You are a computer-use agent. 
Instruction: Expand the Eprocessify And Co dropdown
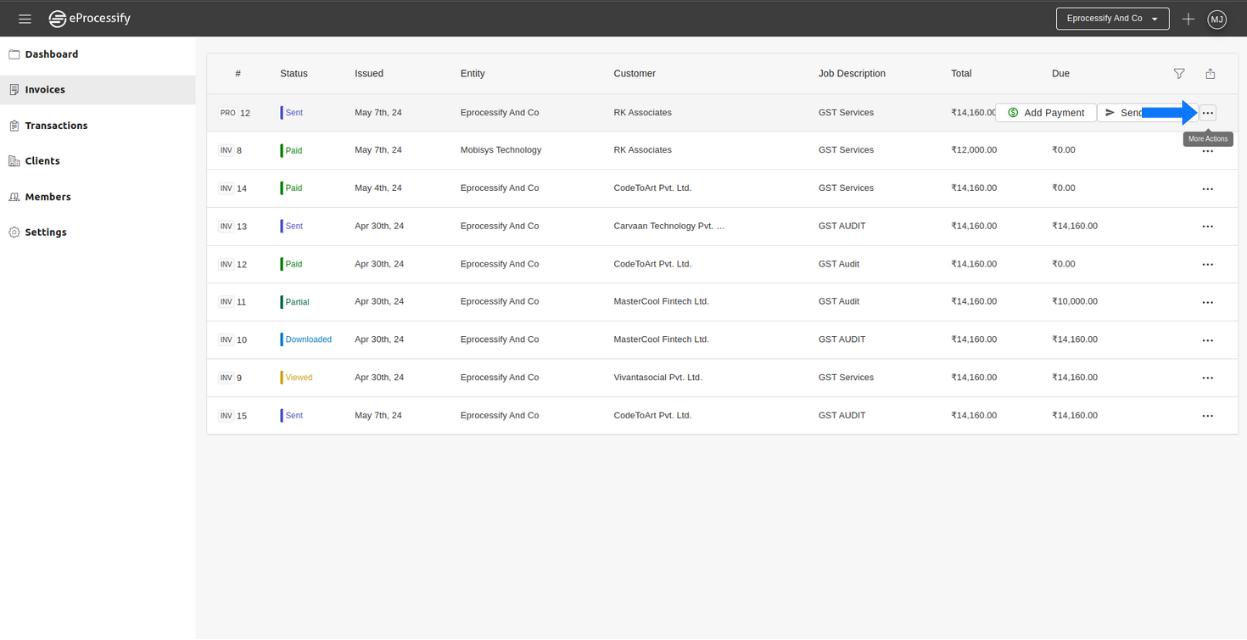[1112, 19]
